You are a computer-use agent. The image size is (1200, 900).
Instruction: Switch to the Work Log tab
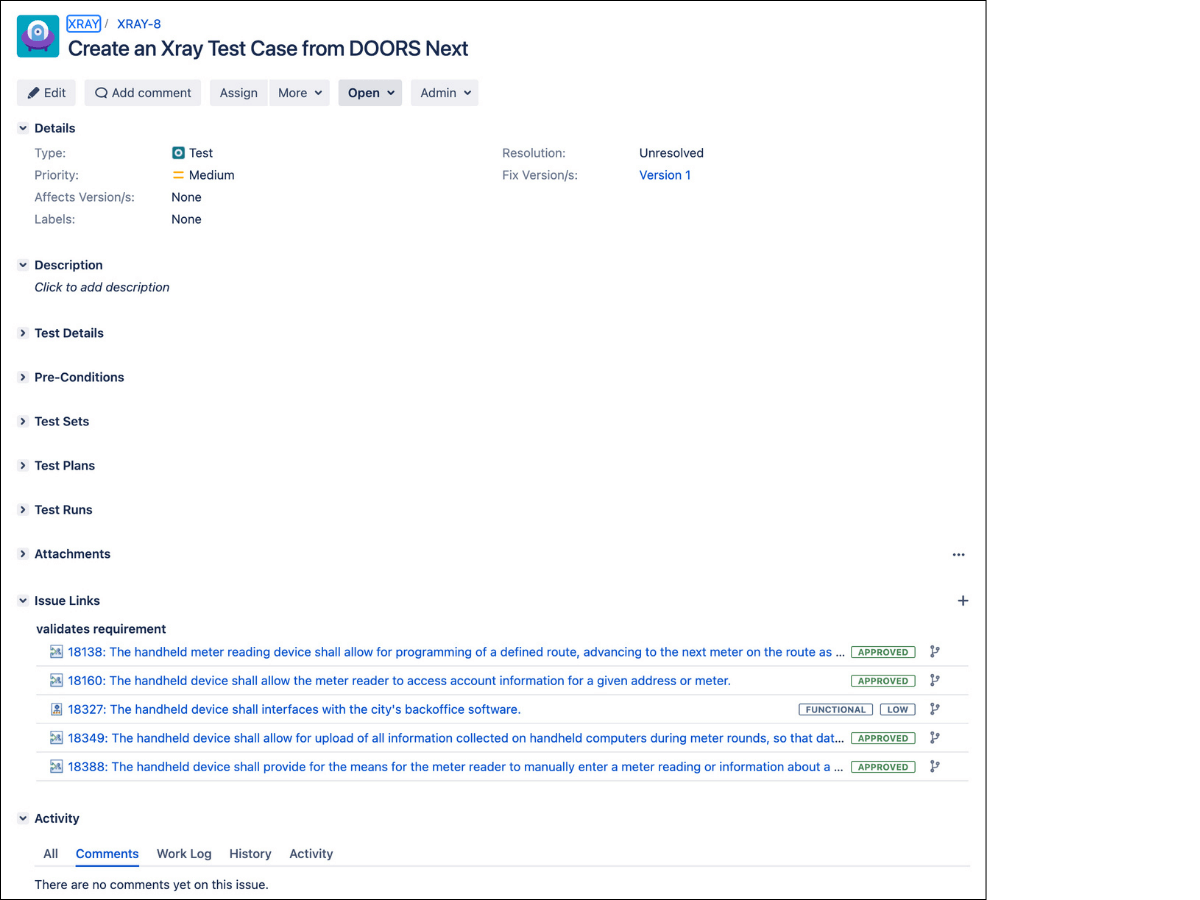coord(184,854)
